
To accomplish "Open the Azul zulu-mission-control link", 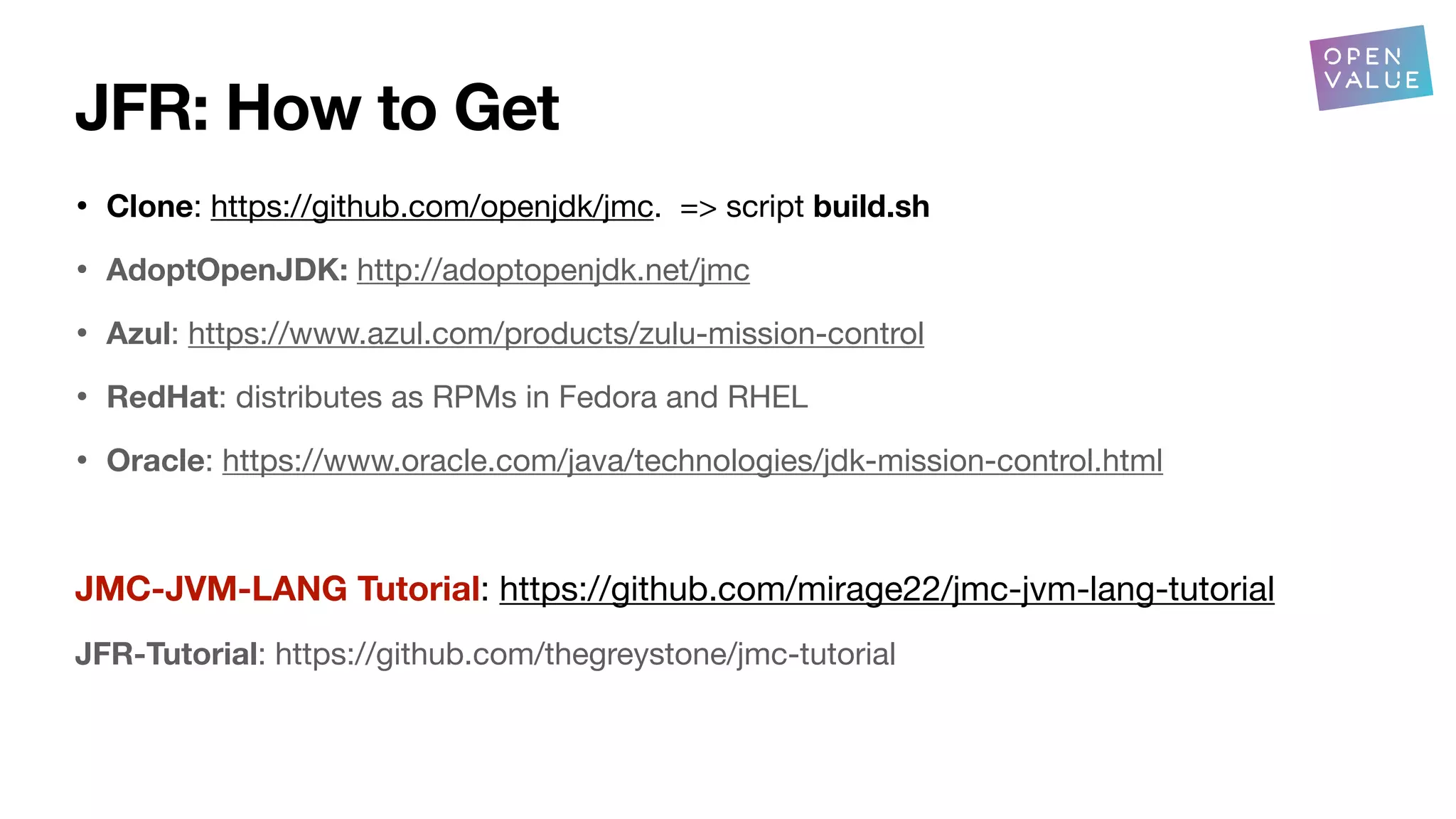I will click(x=555, y=333).
